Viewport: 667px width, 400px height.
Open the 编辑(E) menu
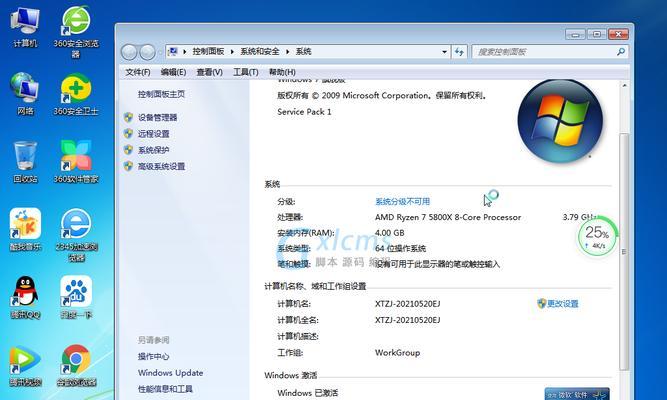coord(173,72)
